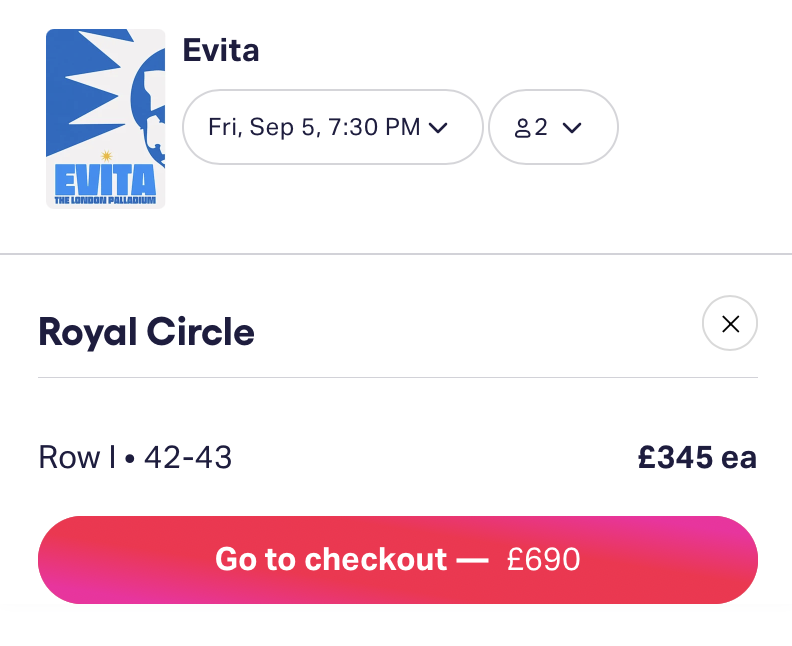Click the person icon in the quantity selector

click(x=522, y=128)
